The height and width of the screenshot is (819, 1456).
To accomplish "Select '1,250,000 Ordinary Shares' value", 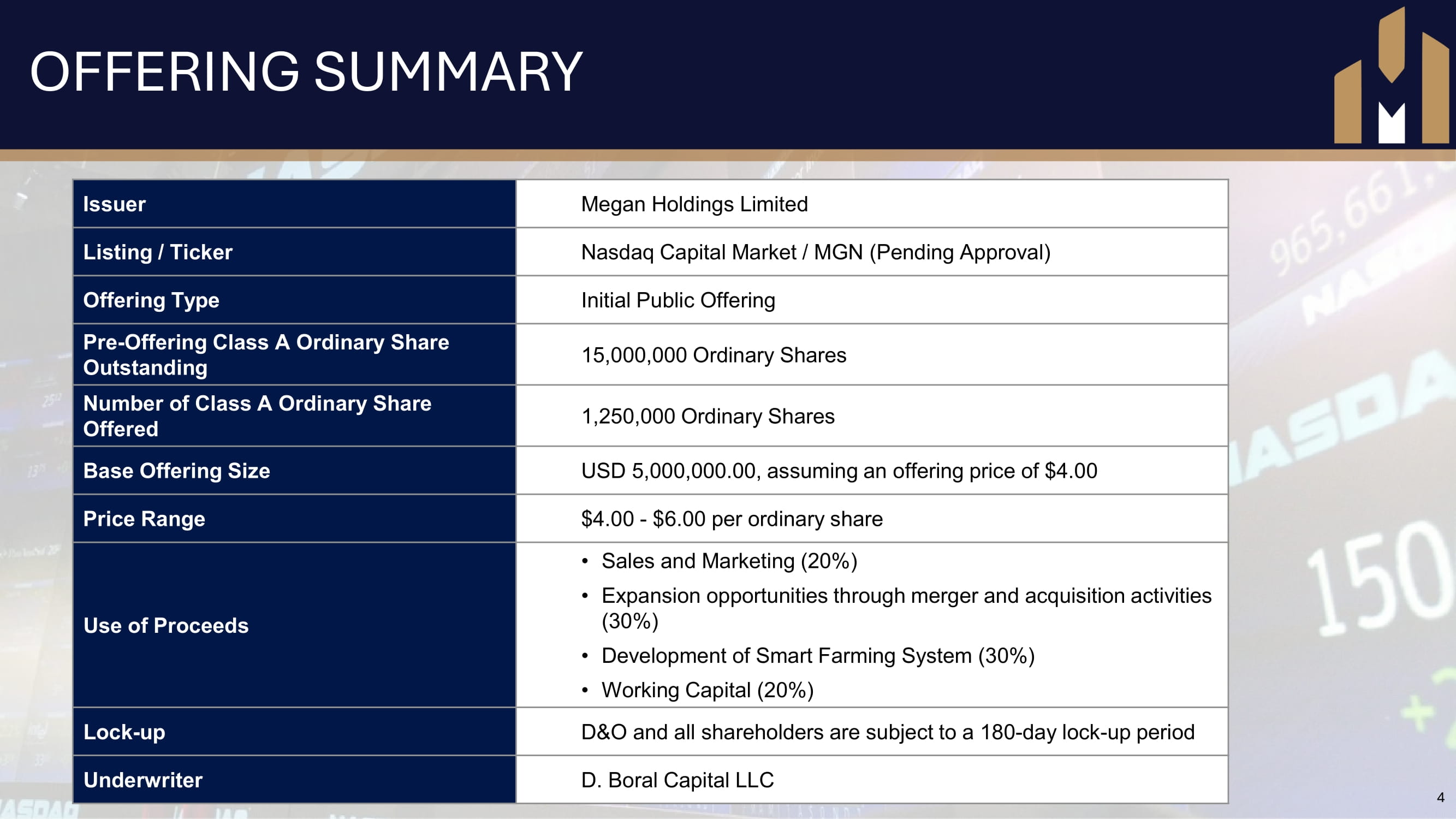I will click(708, 416).
